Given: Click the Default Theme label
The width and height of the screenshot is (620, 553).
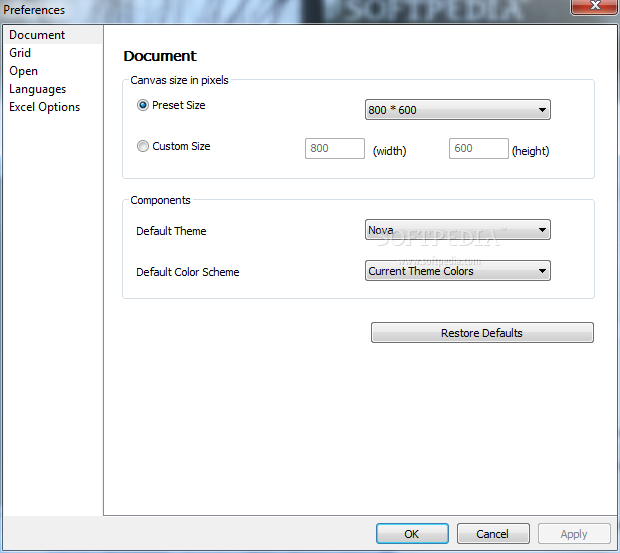Looking at the screenshot, I should [171, 231].
